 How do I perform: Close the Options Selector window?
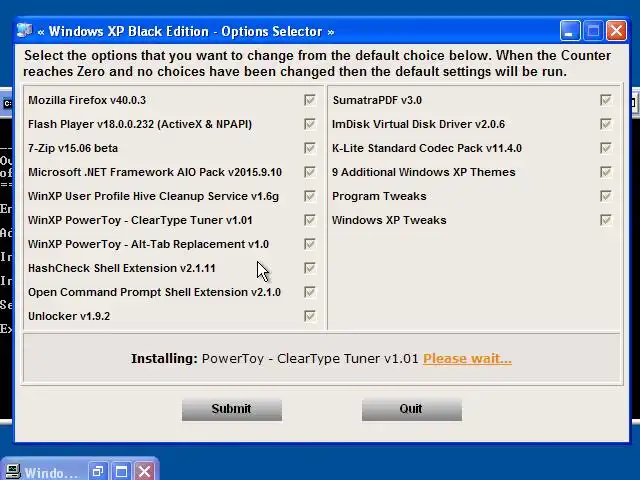click(x=616, y=31)
